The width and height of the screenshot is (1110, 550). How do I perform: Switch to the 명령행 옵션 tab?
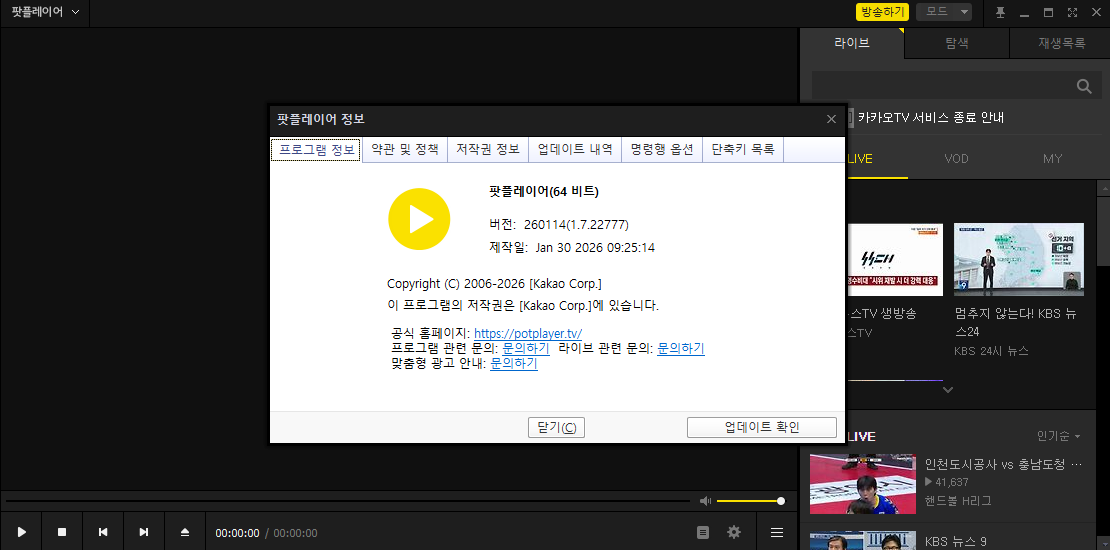(x=662, y=149)
